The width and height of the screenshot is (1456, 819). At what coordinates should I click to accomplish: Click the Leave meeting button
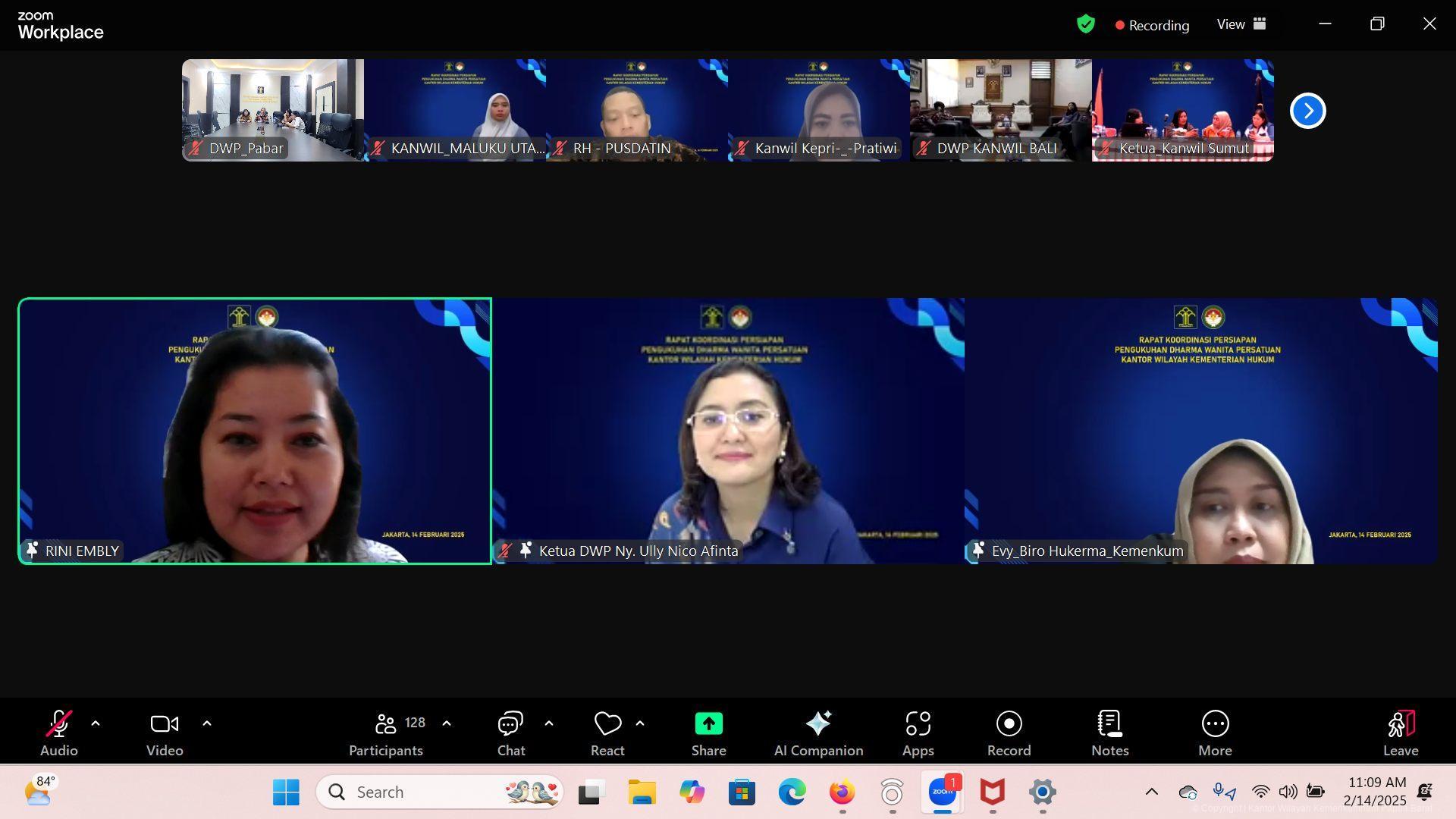click(1400, 733)
